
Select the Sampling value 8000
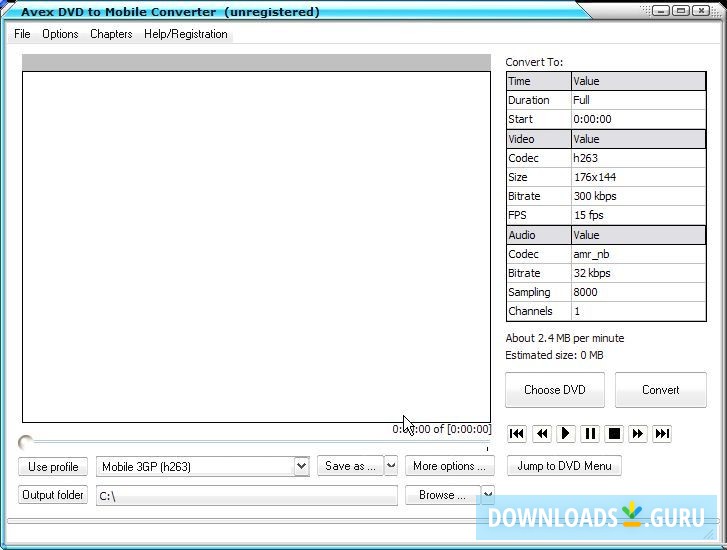click(638, 292)
